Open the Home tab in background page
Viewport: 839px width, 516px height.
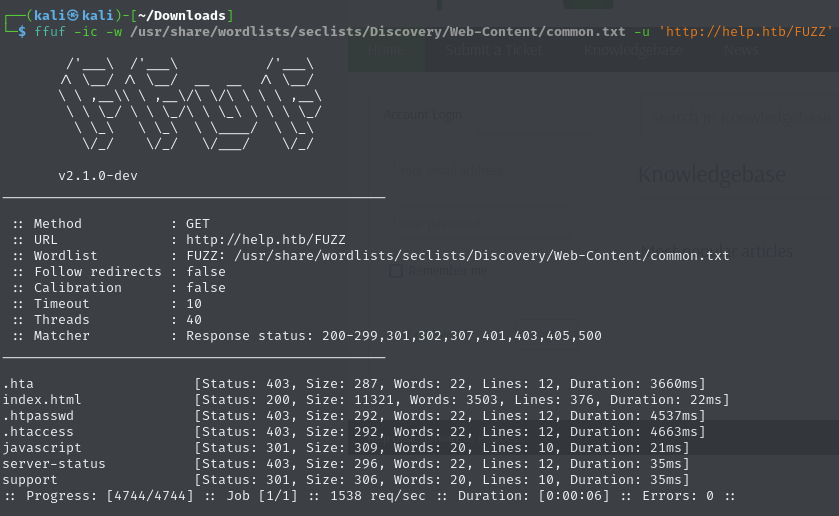coord(385,50)
